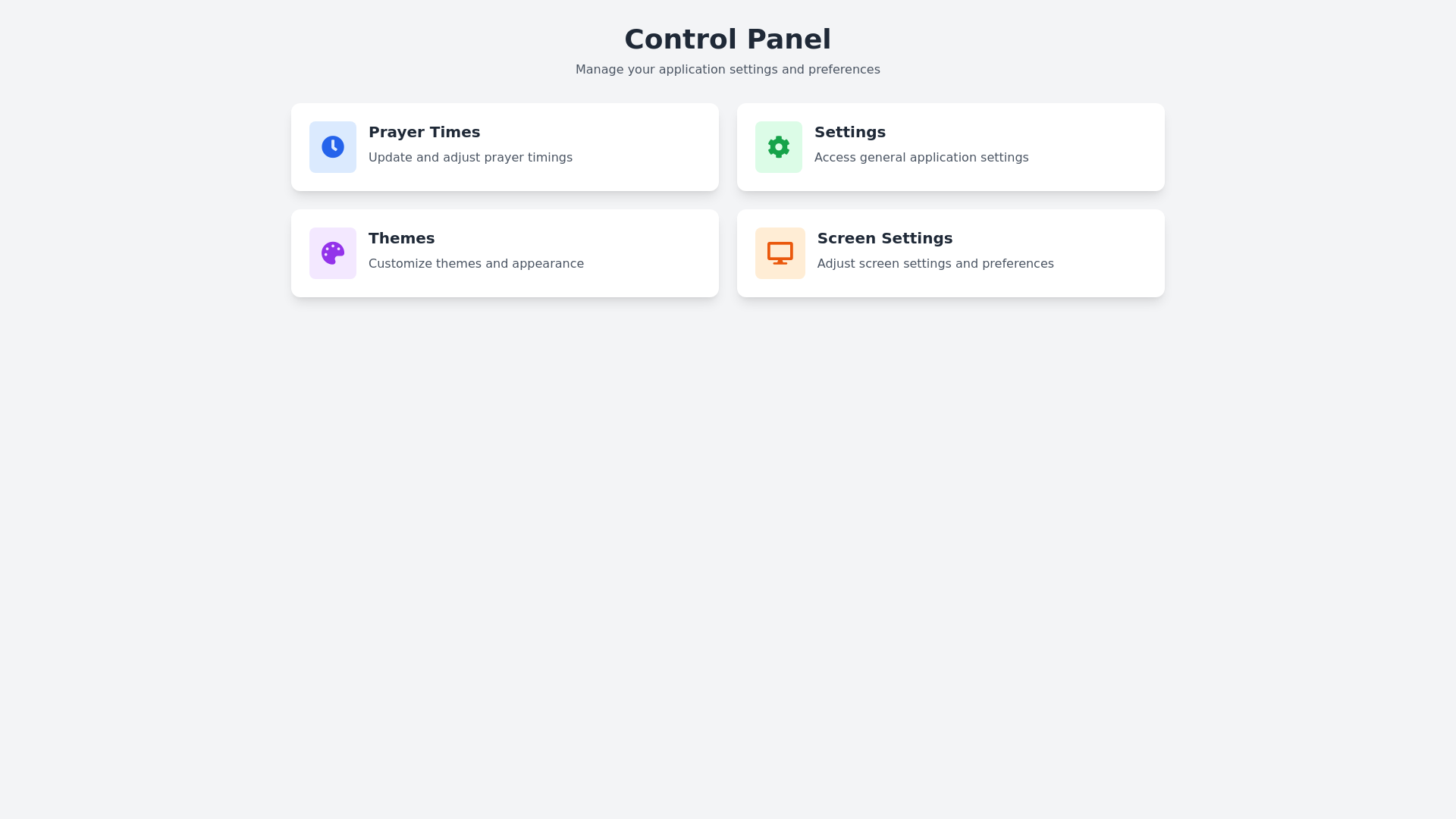This screenshot has width=1456, height=819.
Task: Open the Themes card
Action: click(504, 253)
